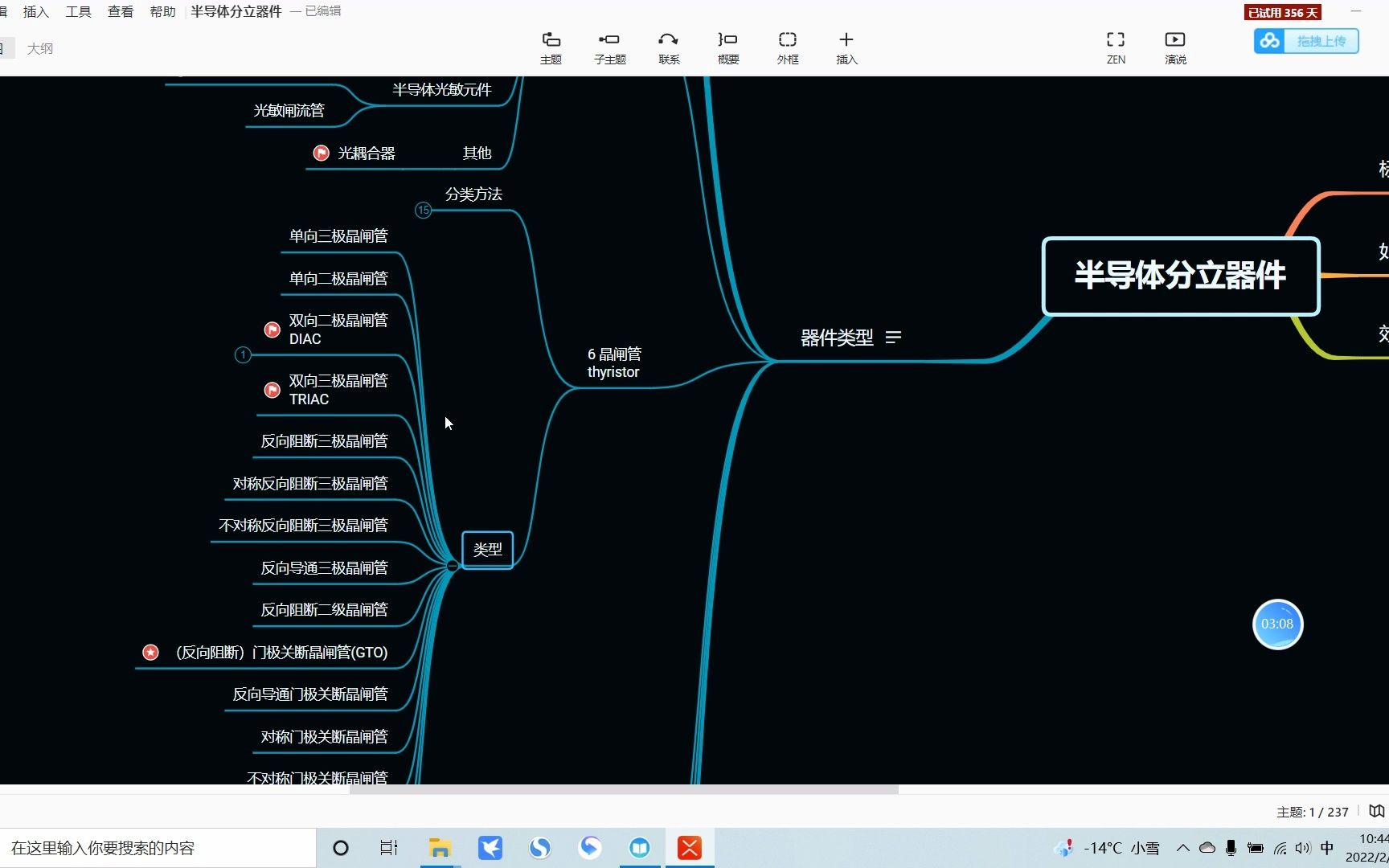
Task: Open the 帮助 menu
Action: pos(162,12)
